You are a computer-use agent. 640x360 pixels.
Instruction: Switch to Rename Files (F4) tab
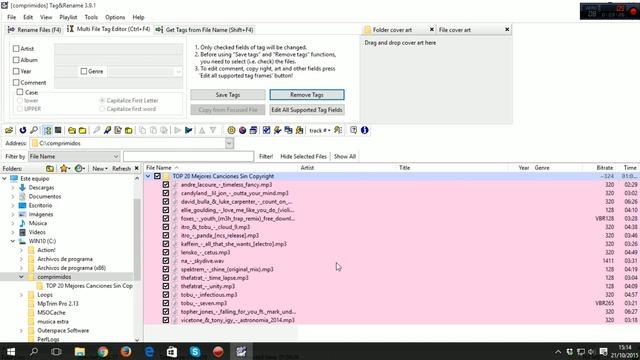34,30
